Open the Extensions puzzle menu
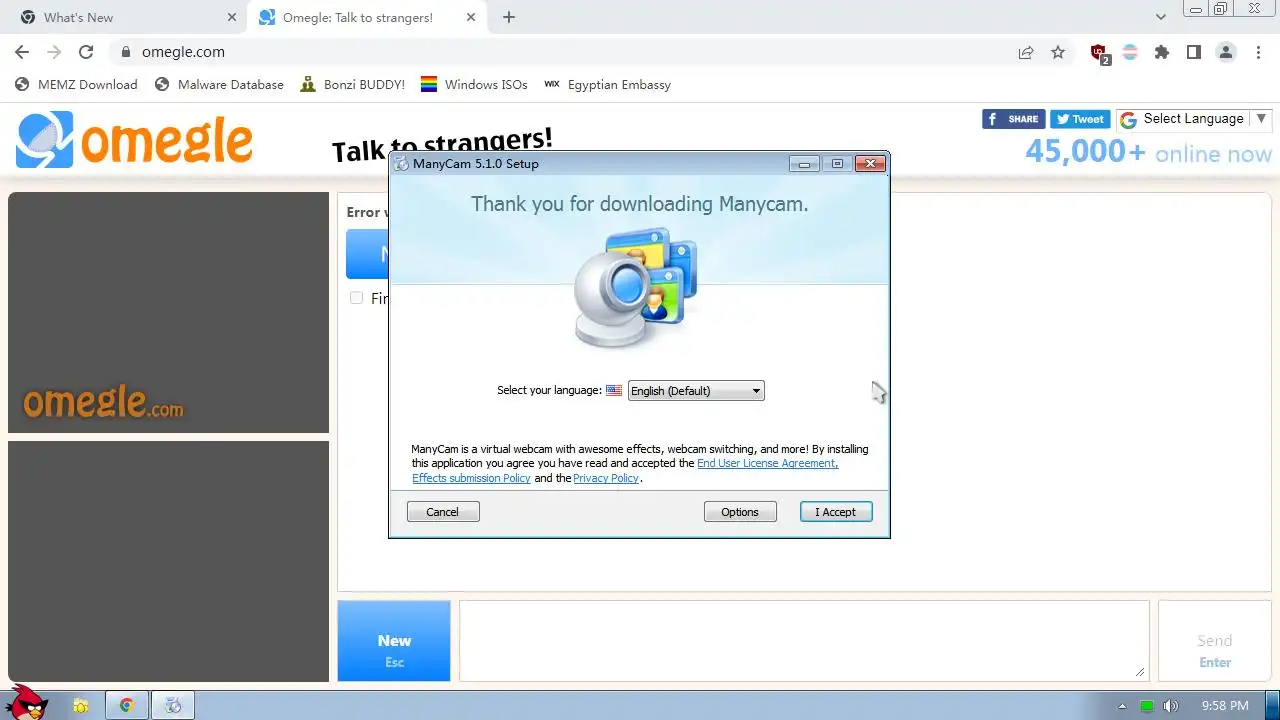This screenshot has width=1280, height=720. tap(1162, 52)
